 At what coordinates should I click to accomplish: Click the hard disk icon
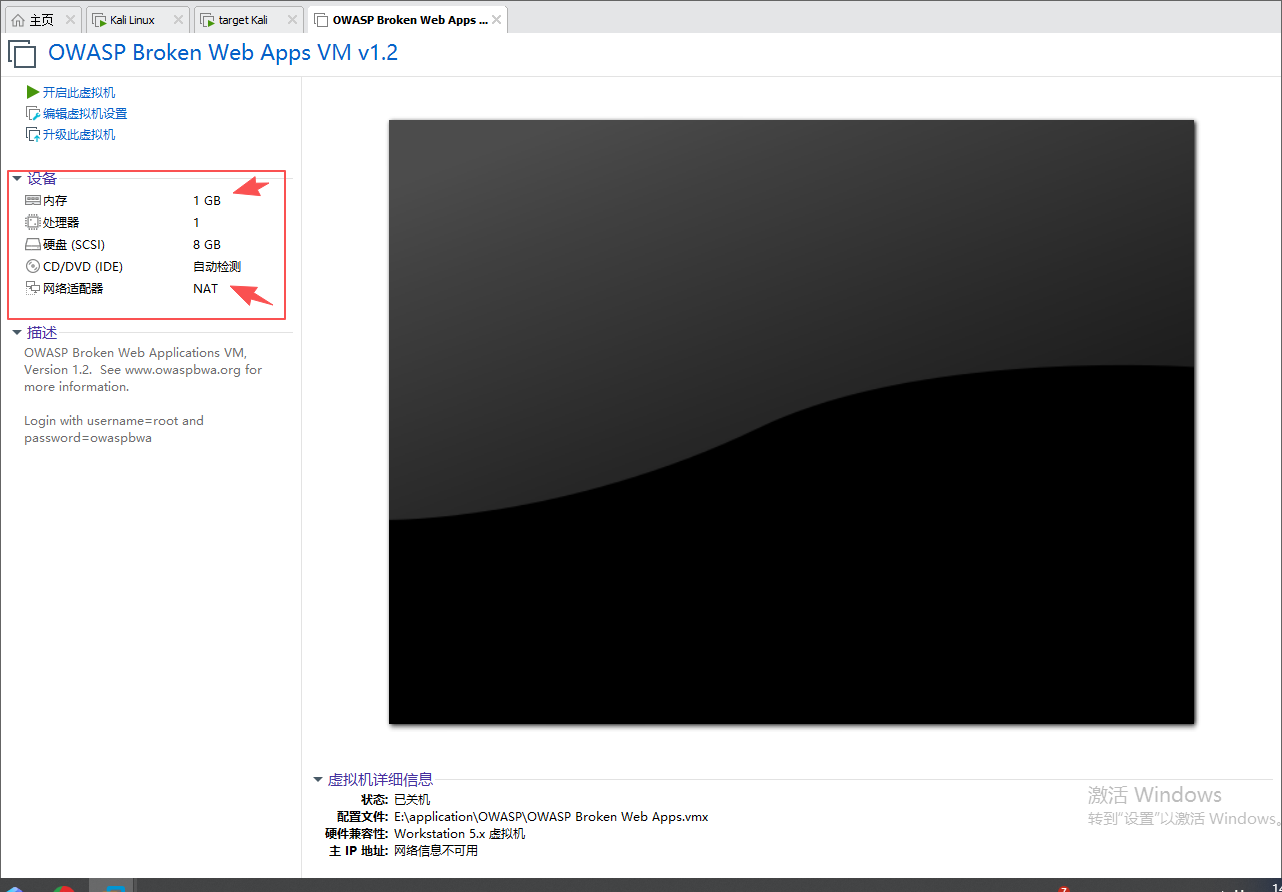click(x=33, y=245)
